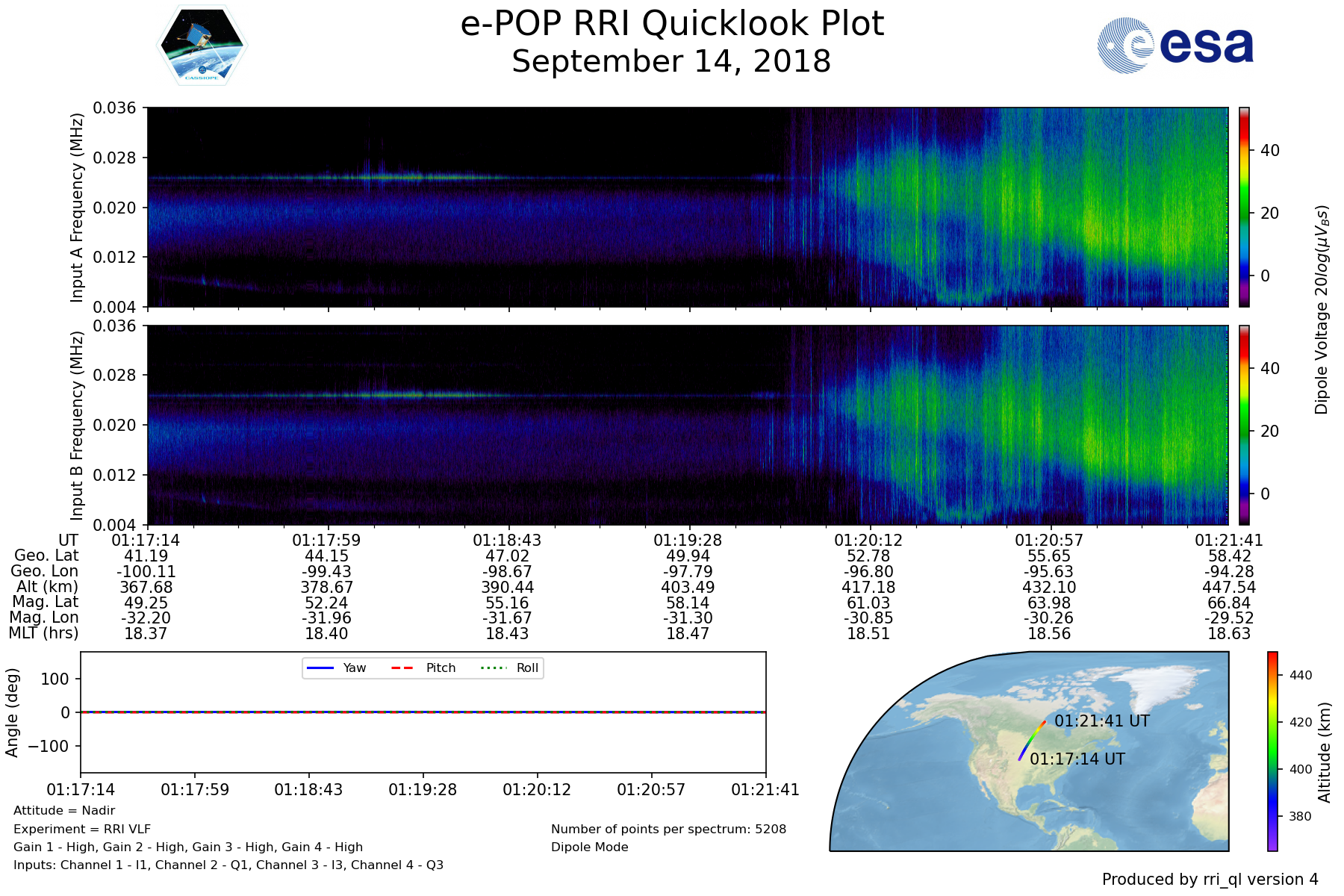Viewport: 1344px width, 896px height.
Task: Click the 'Attitude = Nadir' text
Action: tap(64, 811)
